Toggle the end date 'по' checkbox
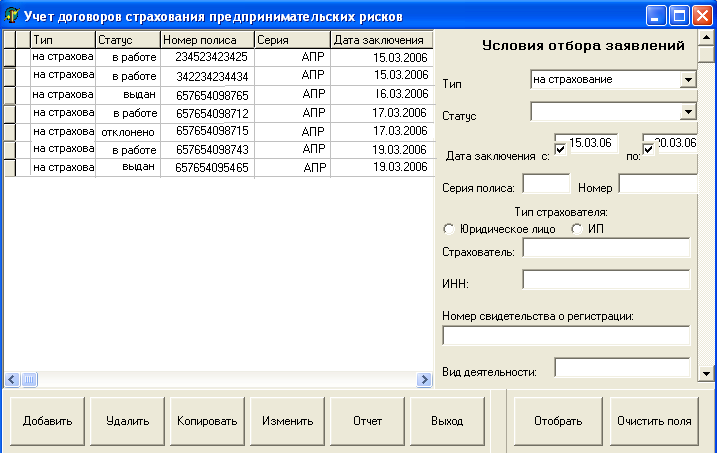719x457 pixels. [x=648, y=150]
